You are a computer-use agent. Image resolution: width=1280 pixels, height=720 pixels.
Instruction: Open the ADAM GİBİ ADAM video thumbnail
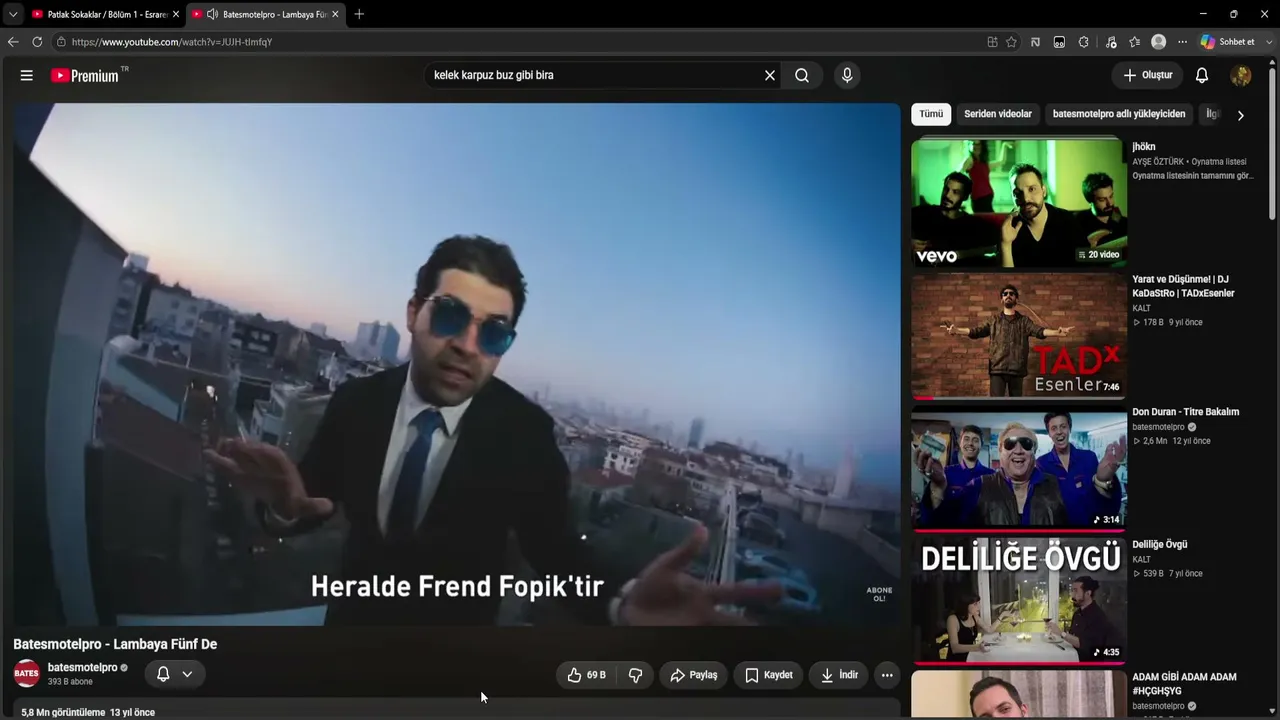(1019, 695)
